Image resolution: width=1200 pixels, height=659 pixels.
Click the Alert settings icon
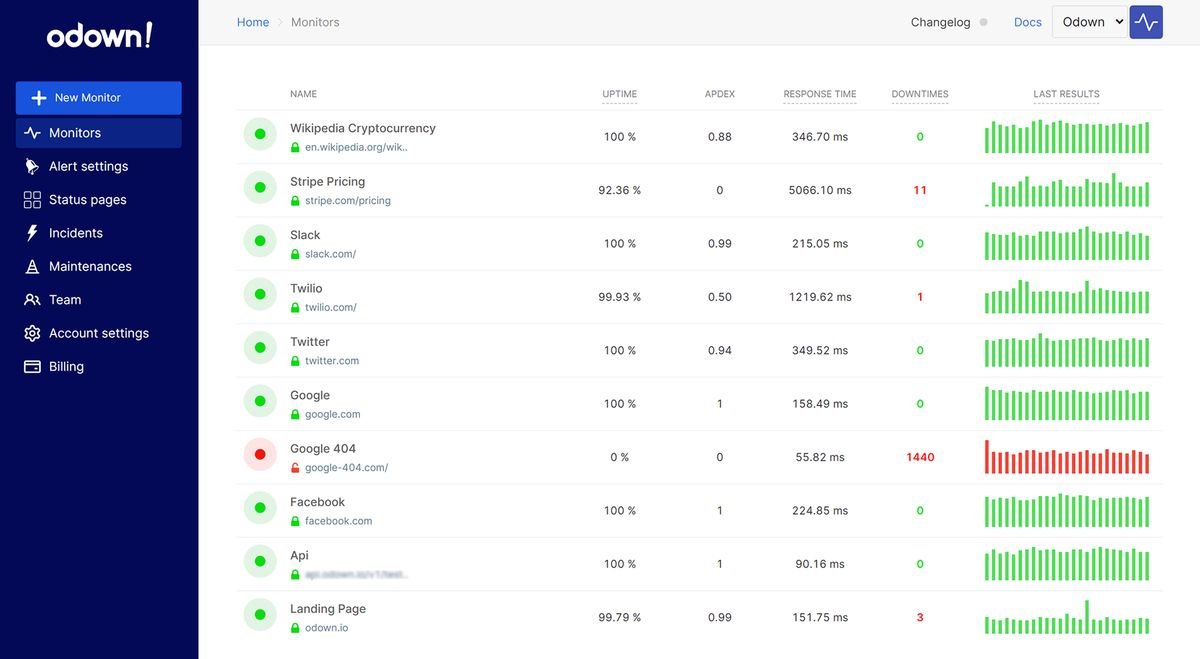point(32,166)
